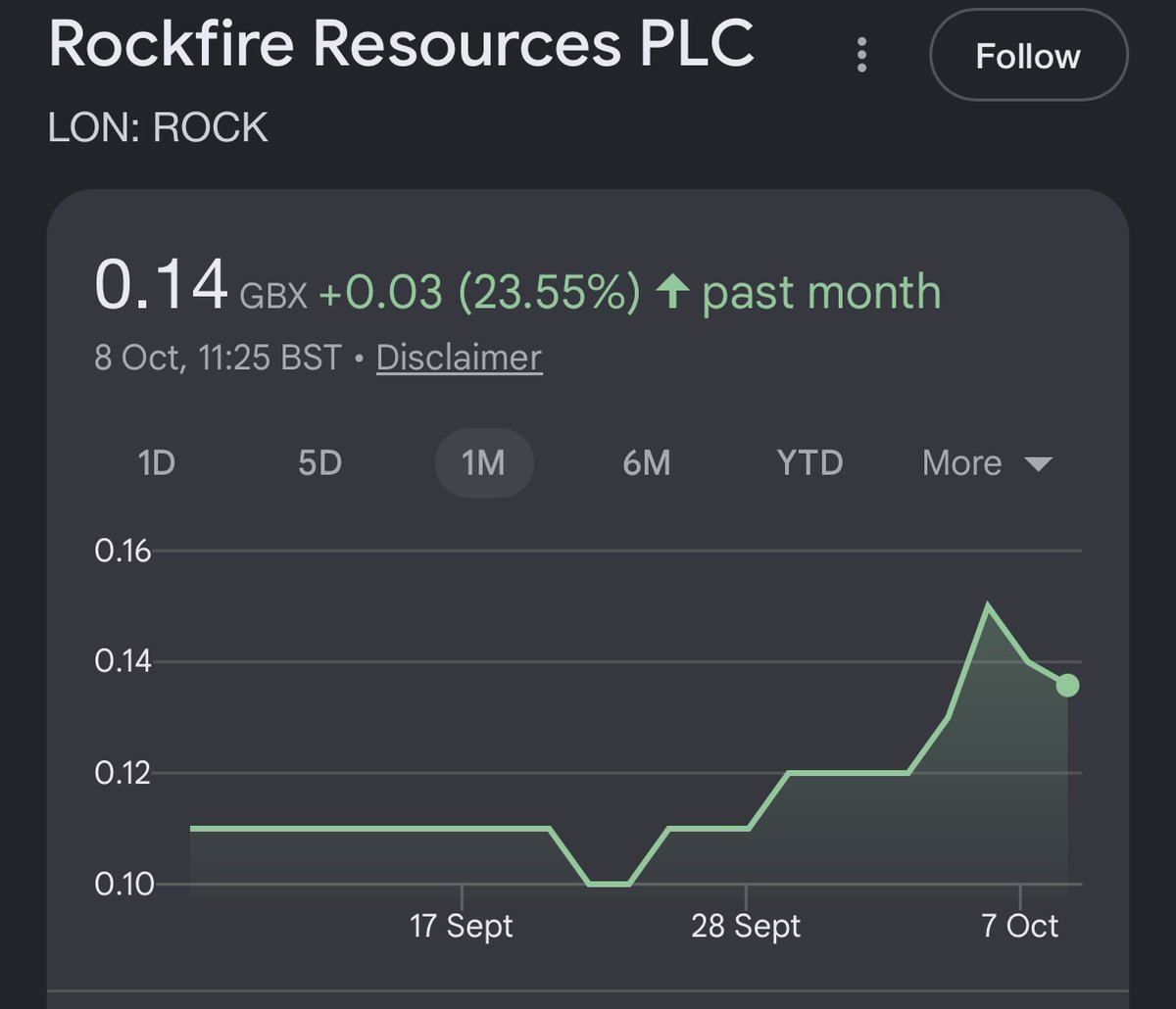The width and height of the screenshot is (1176, 1009).
Task: Expand the More time ranges dropdown
Action: coord(987,462)
